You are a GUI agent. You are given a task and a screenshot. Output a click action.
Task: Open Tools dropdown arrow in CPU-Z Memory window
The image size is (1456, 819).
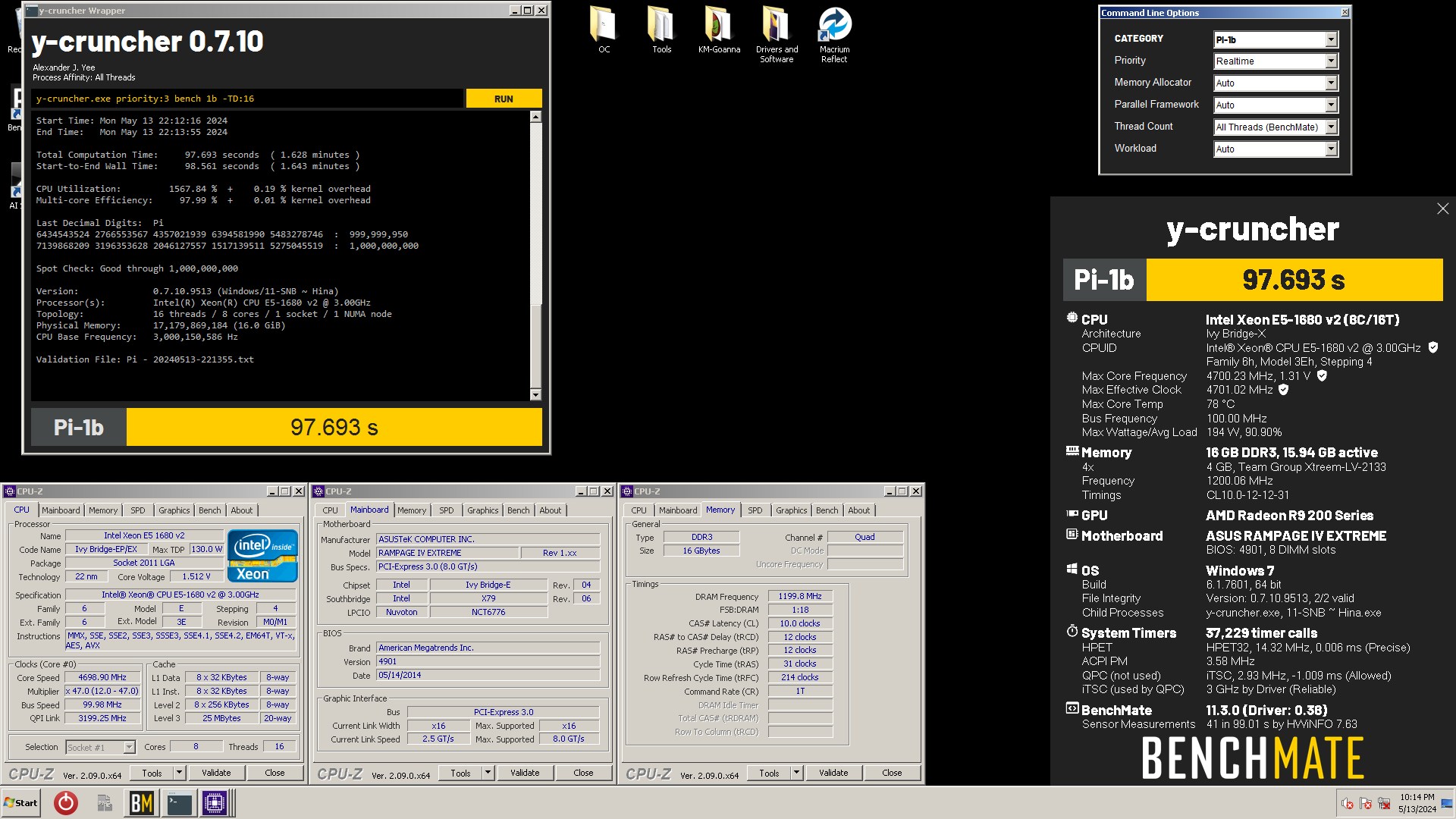(797, 773)
